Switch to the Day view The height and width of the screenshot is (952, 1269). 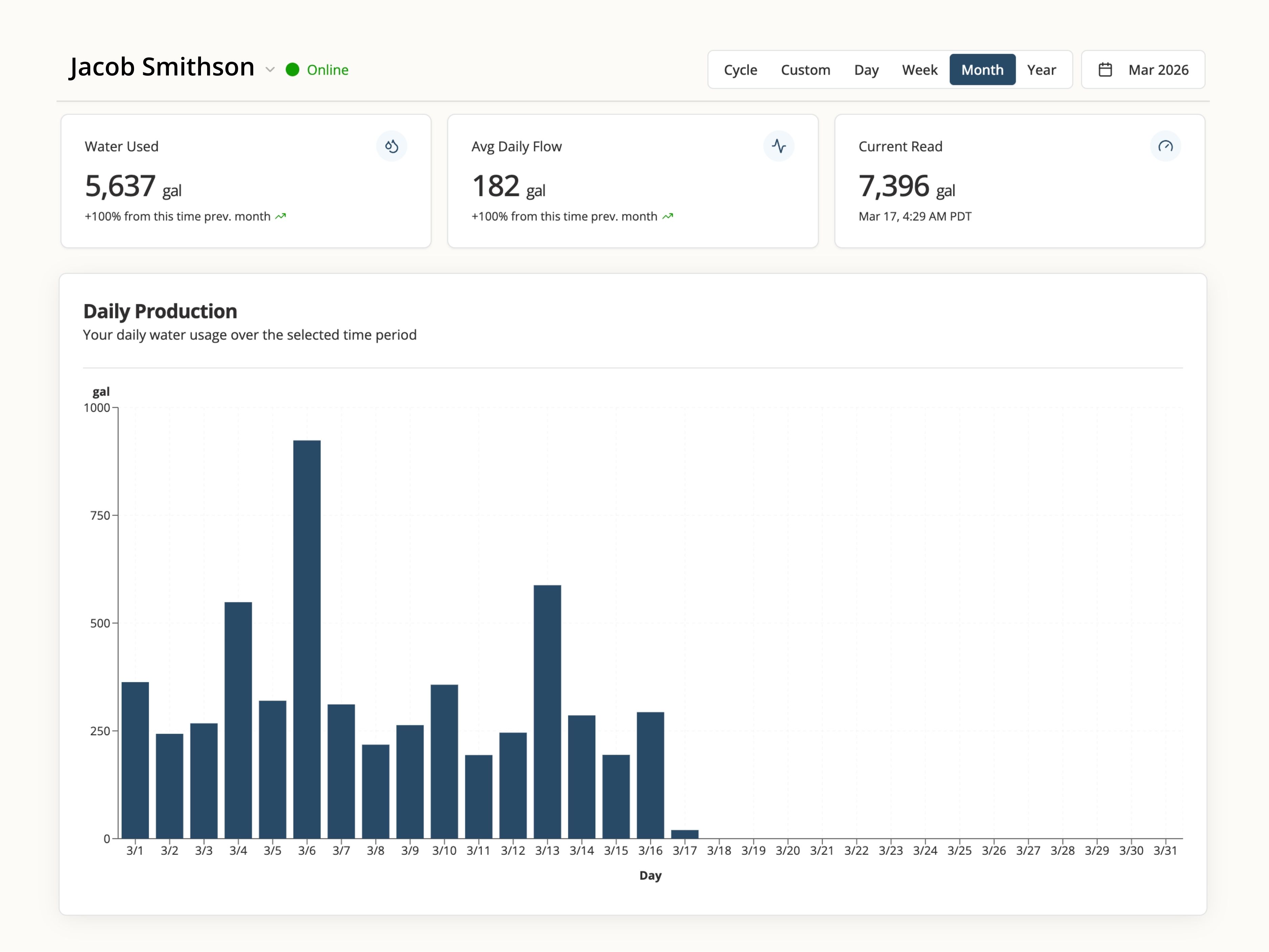[866, 70]
